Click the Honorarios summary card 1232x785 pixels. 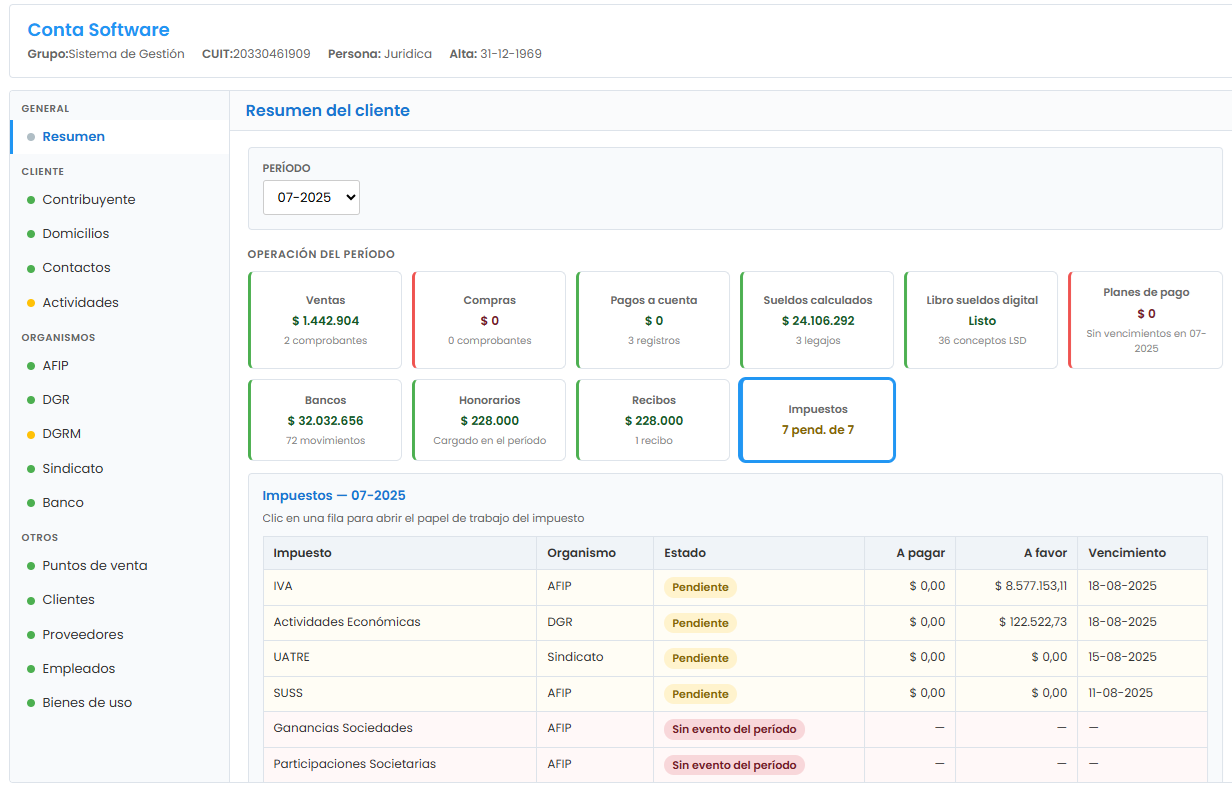click(x=489, y=420)
